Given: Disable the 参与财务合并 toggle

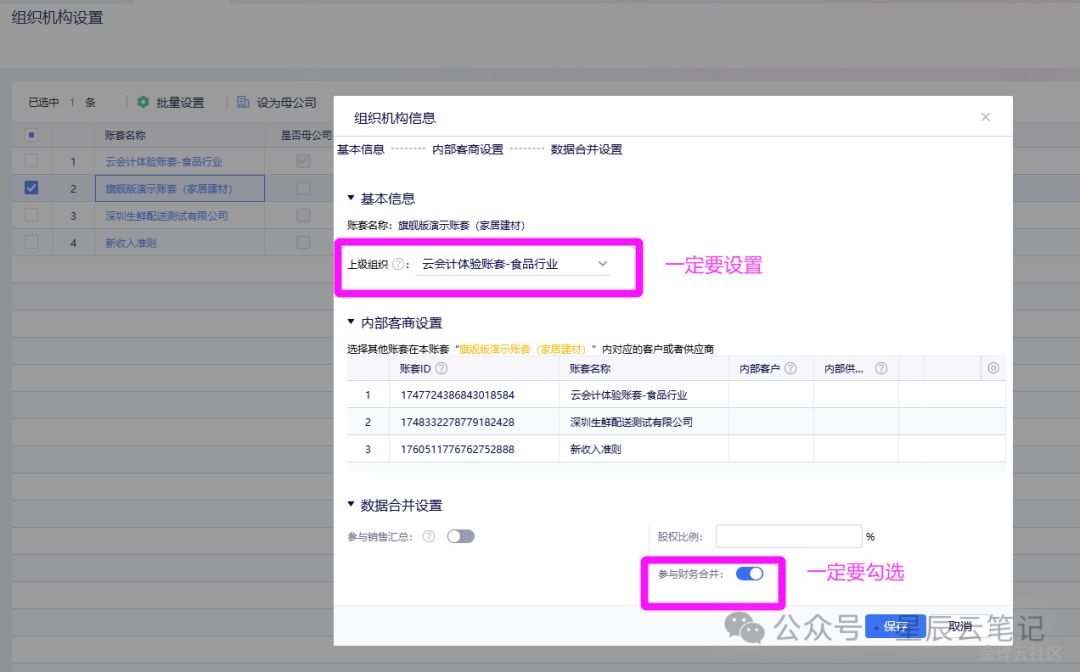Looking at the screenshot, I should (x=749, y=574).
